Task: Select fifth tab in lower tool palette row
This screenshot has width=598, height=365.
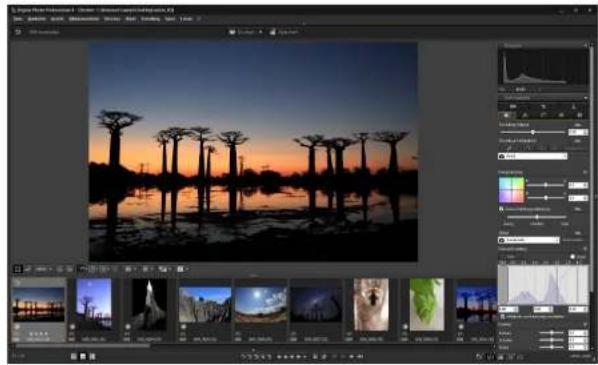Action: 579,115
